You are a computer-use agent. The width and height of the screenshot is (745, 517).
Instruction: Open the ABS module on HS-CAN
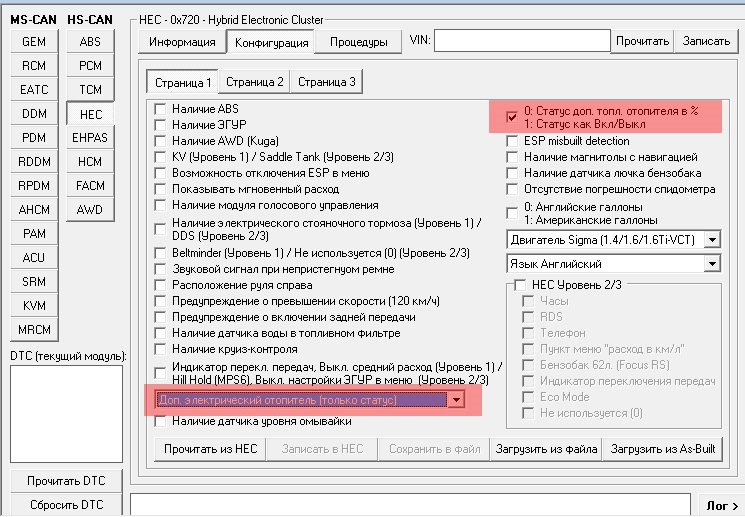click(90, 41)
